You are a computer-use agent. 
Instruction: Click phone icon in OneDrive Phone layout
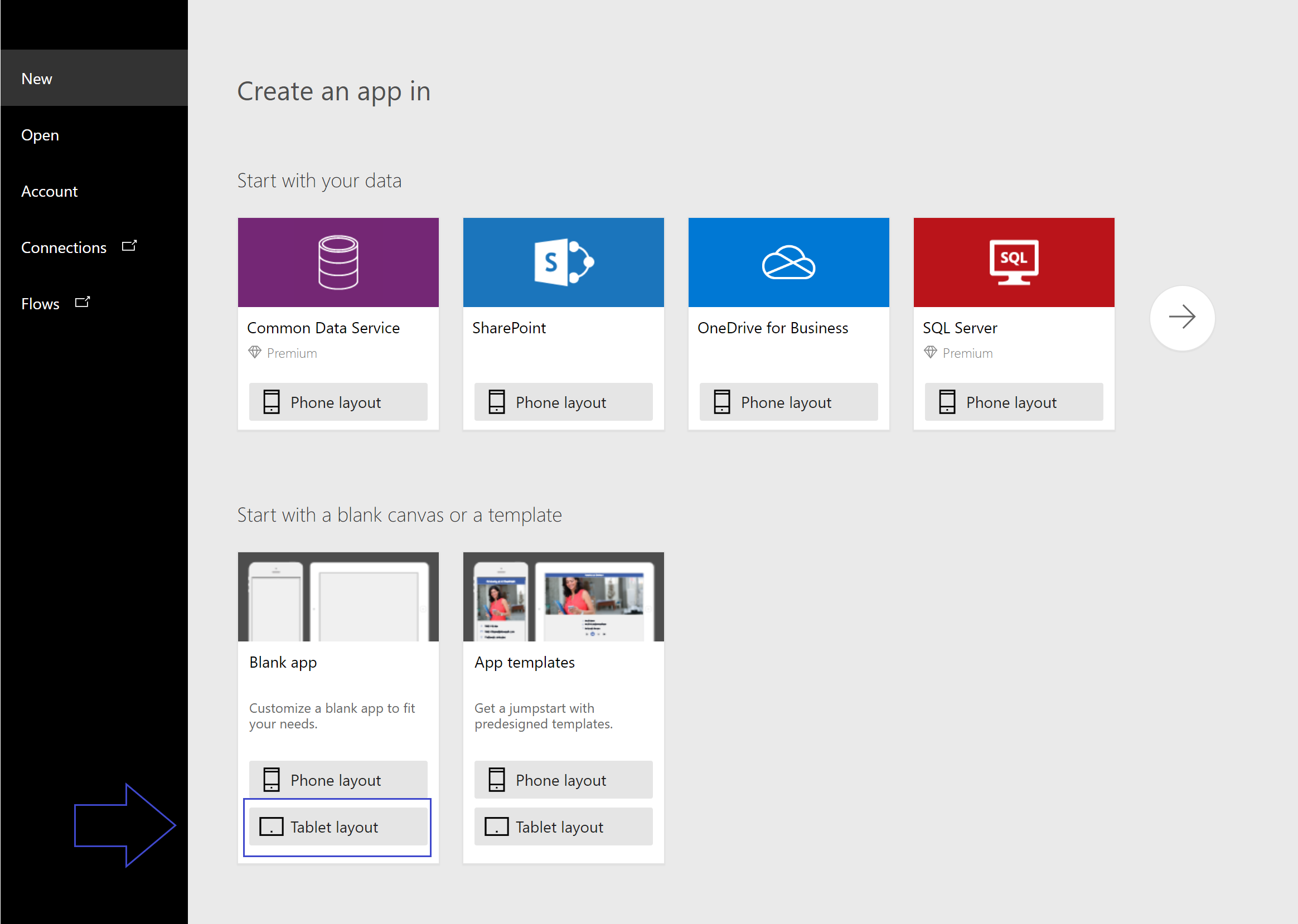[722, 402]
